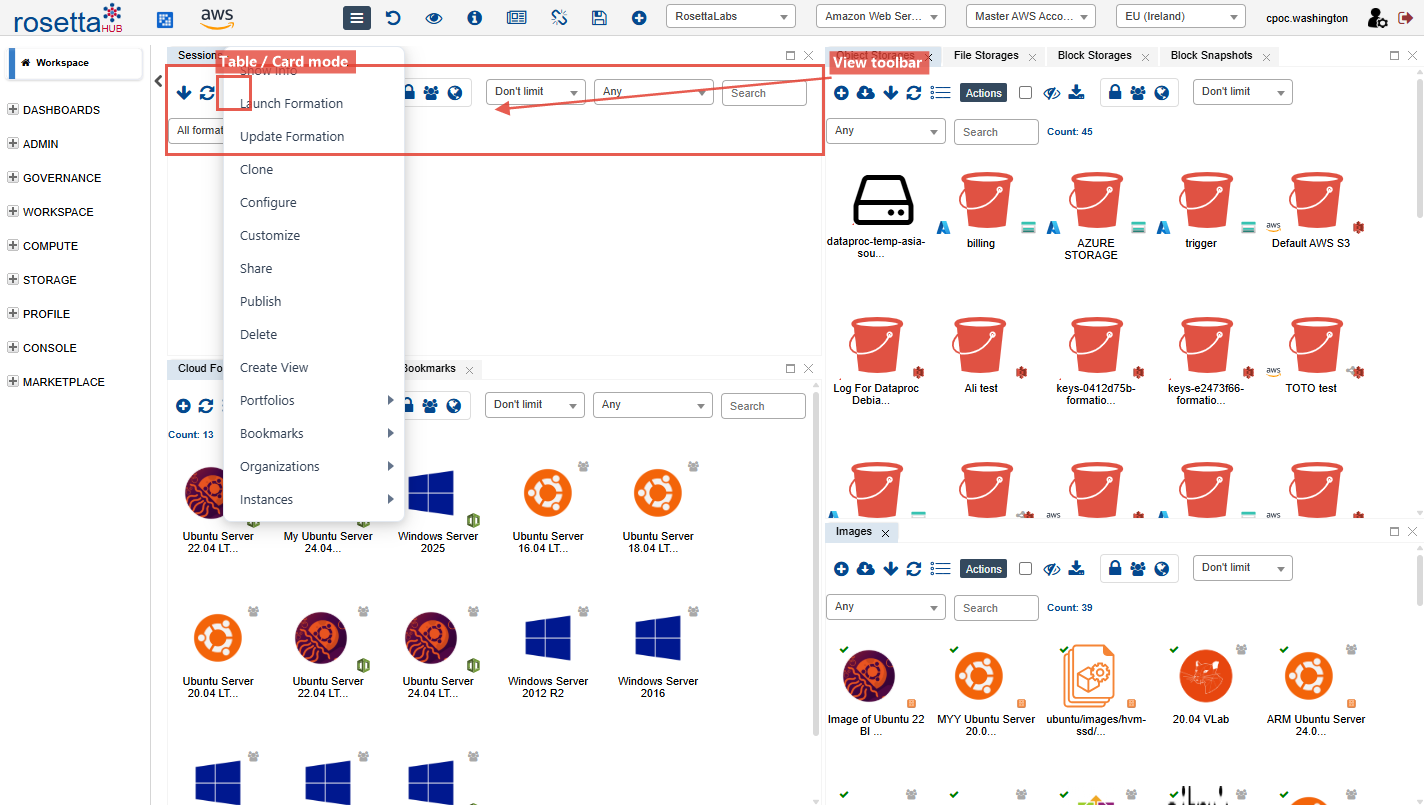Open the hamburger menu in top toolbar
The height and width of the screenshot is (805, 1424).
coord(357,18)
